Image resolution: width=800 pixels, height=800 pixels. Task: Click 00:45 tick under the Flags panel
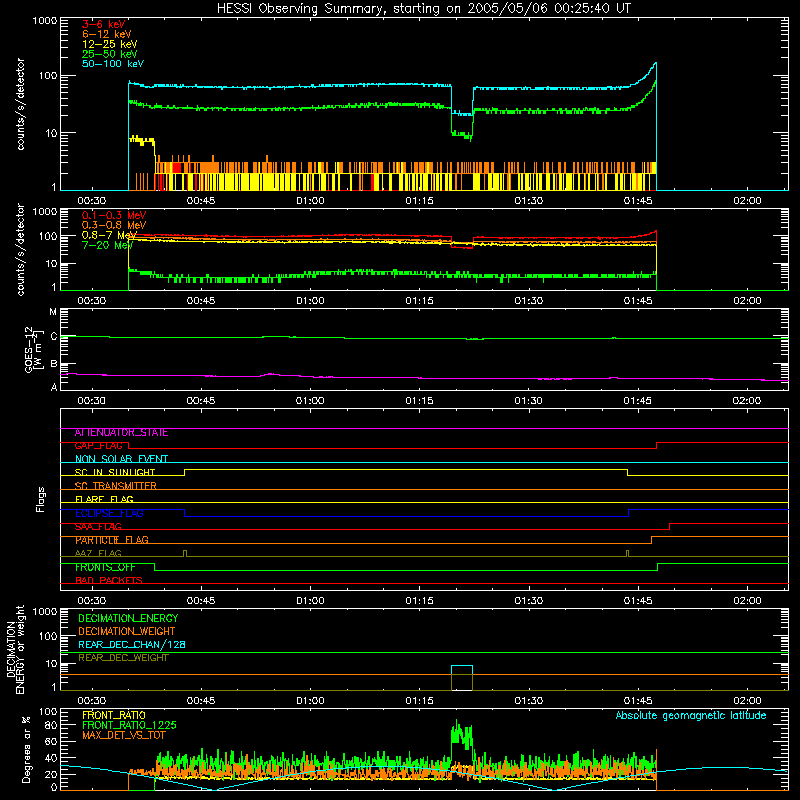pos(201,601)
